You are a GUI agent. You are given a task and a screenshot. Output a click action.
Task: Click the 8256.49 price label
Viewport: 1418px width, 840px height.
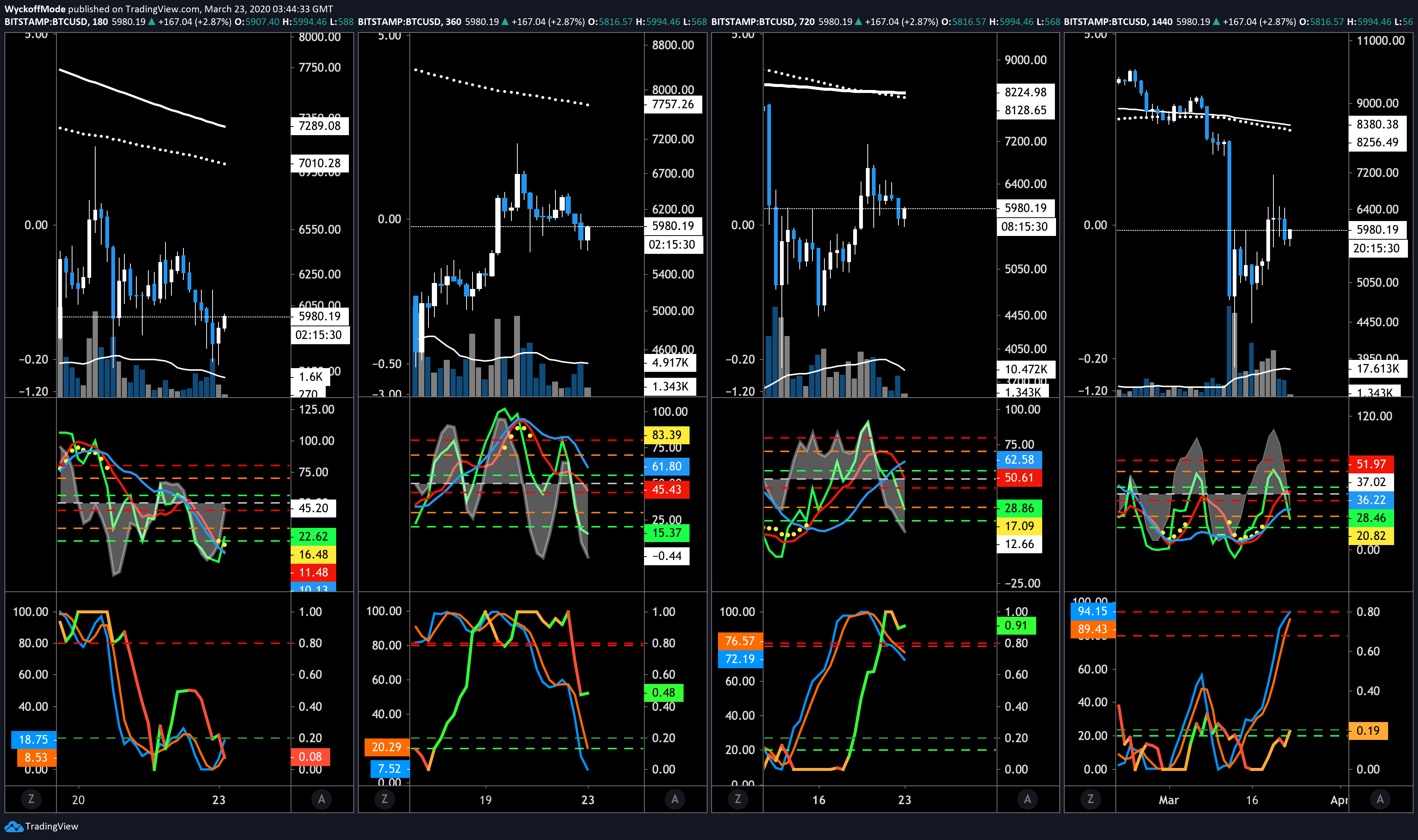point(1377,142)
